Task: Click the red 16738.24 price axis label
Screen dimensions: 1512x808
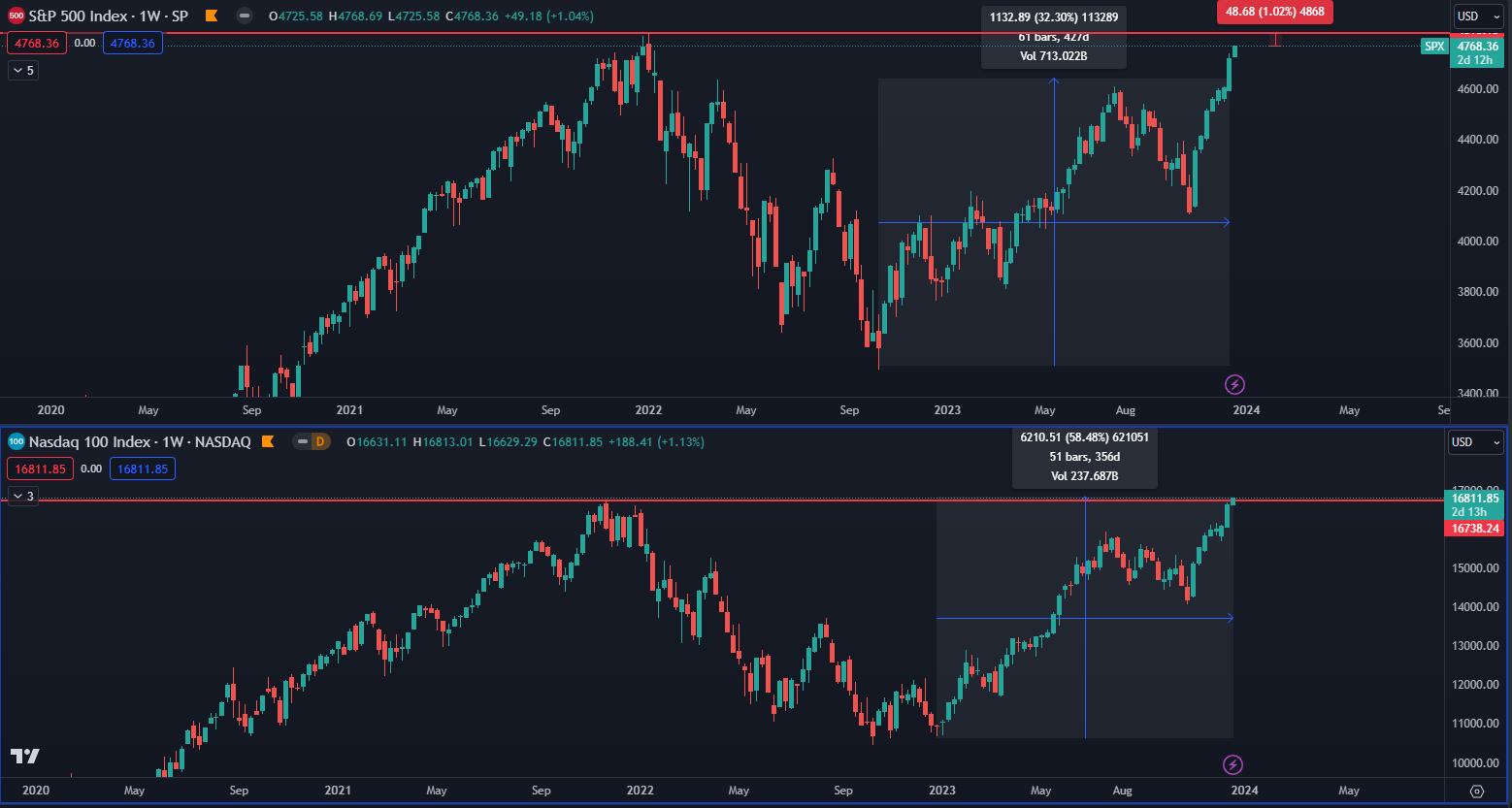Action: [1475, 529]
